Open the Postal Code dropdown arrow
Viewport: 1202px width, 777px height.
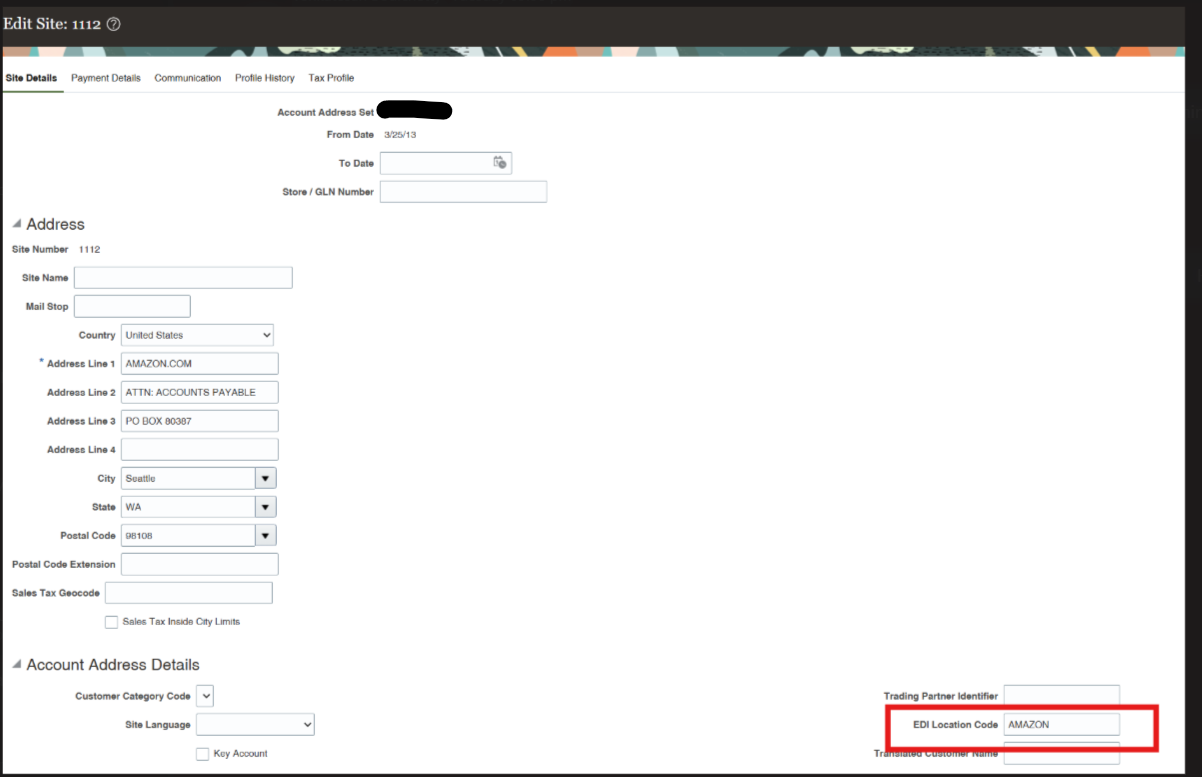[265, 534]
